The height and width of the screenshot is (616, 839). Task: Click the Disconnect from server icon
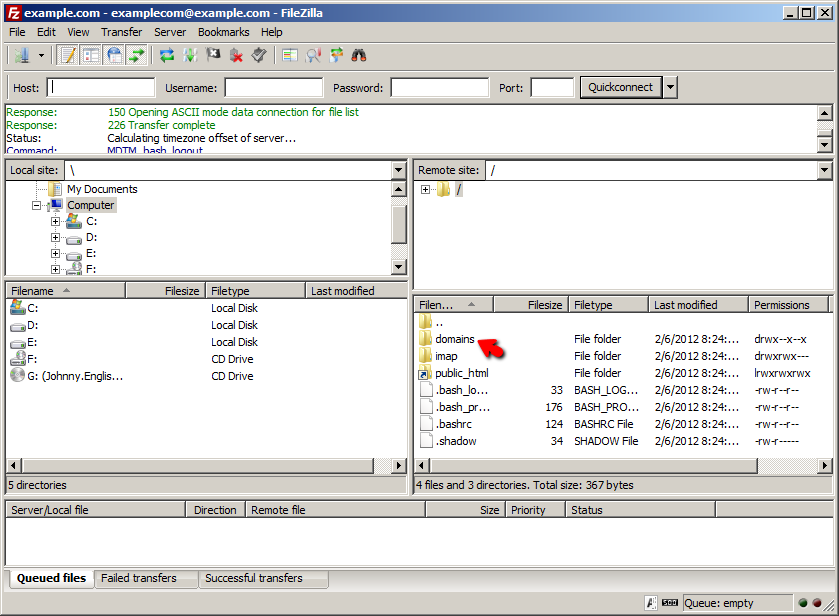tap(236, 55)
